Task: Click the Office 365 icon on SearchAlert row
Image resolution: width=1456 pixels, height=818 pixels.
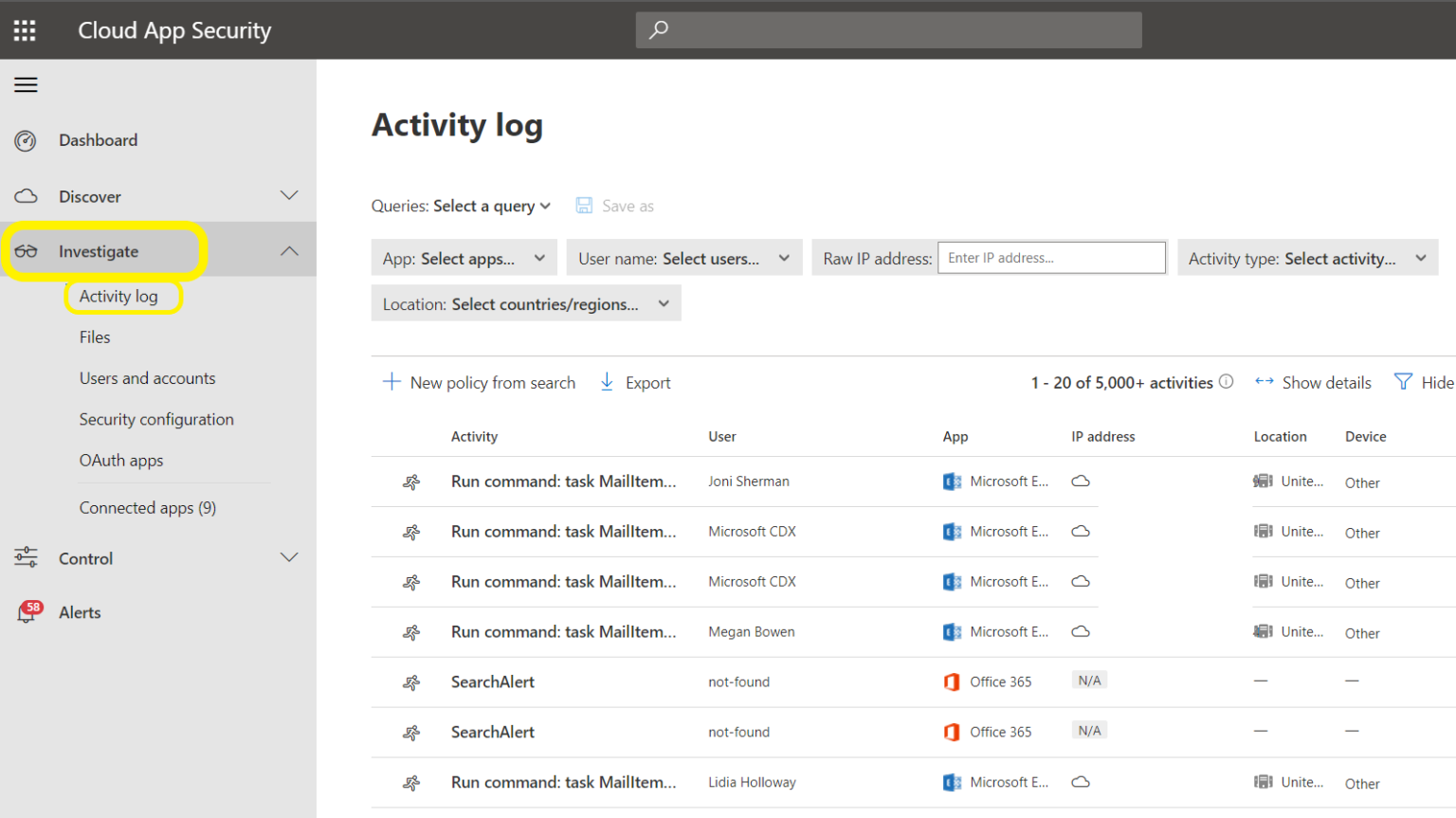Action: coord(952,681)
